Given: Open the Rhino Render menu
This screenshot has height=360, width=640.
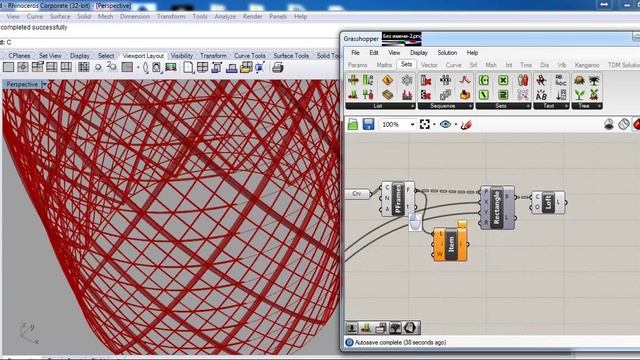Looking at the screenshot, I should (252, 17).
